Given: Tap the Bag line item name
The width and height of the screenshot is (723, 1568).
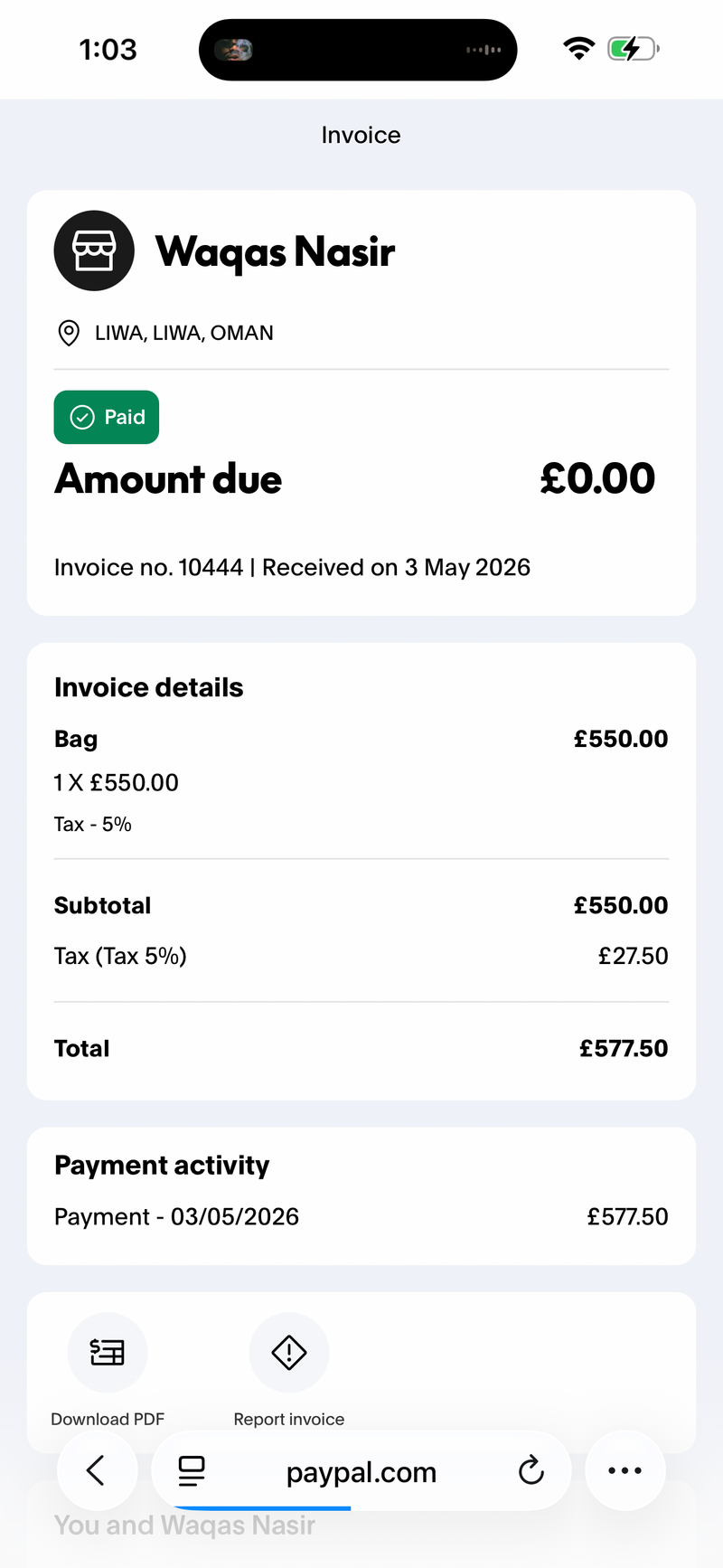Looking at the screenshot, I should coord(76,739).
